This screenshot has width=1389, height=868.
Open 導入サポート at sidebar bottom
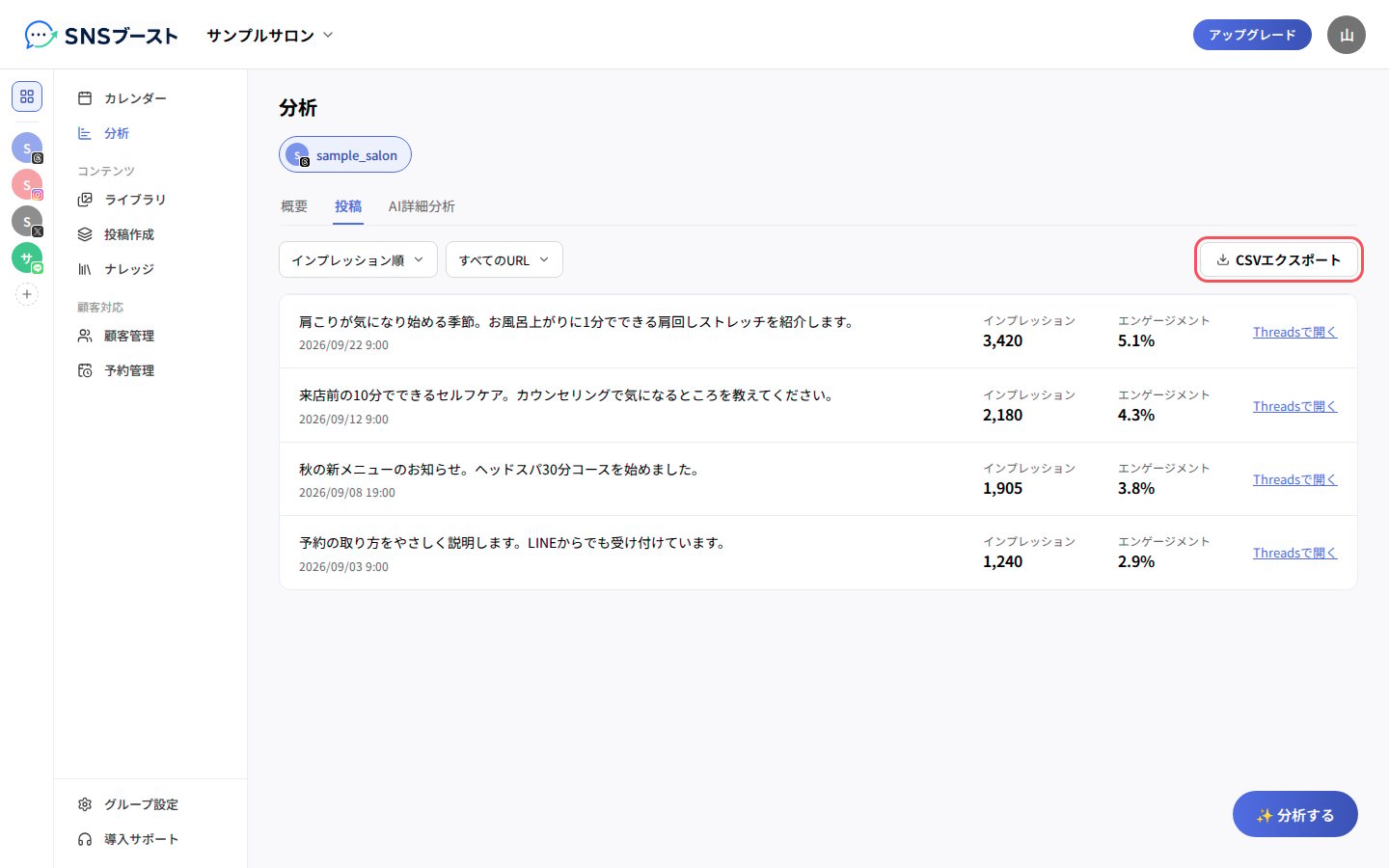150,839
